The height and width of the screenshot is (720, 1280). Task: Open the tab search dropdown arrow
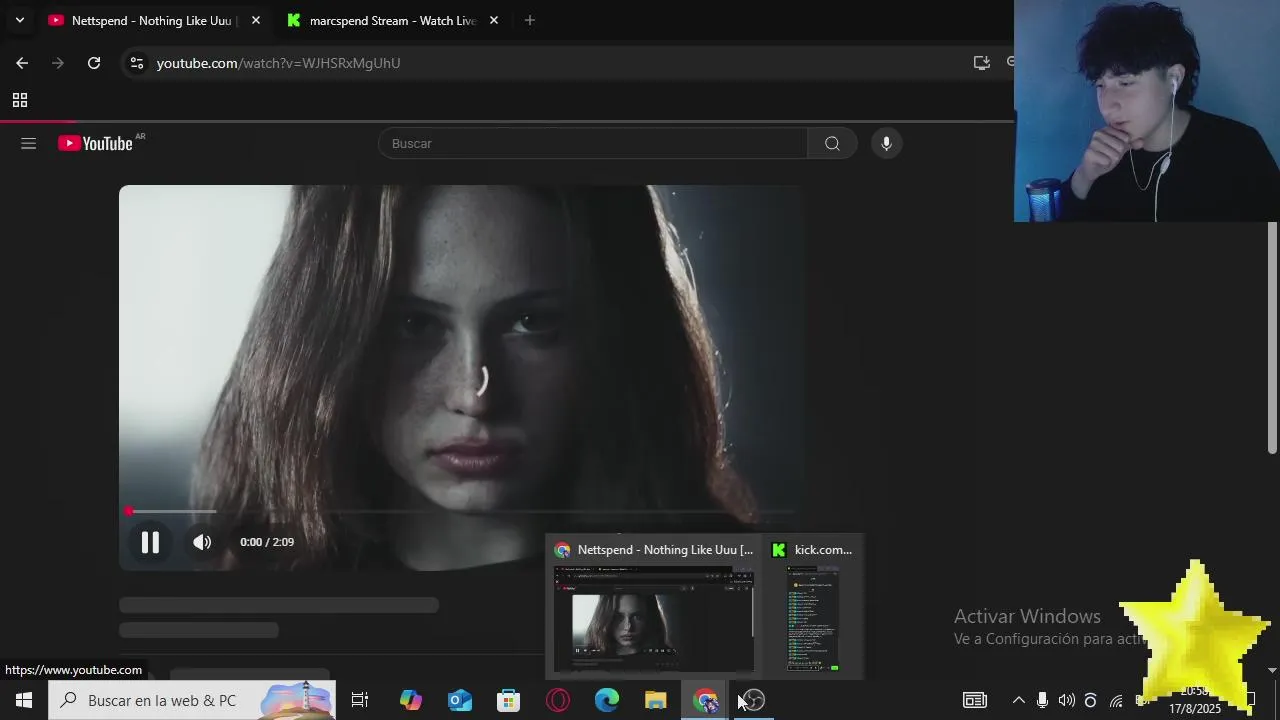point(19,20)
